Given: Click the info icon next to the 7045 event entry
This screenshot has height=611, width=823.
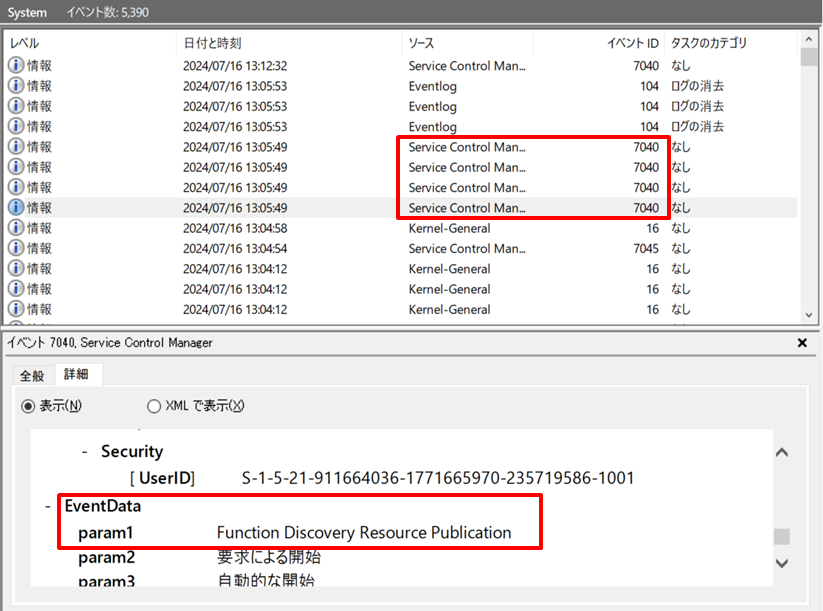Looking at the screenshot, I should coord(13,248).
